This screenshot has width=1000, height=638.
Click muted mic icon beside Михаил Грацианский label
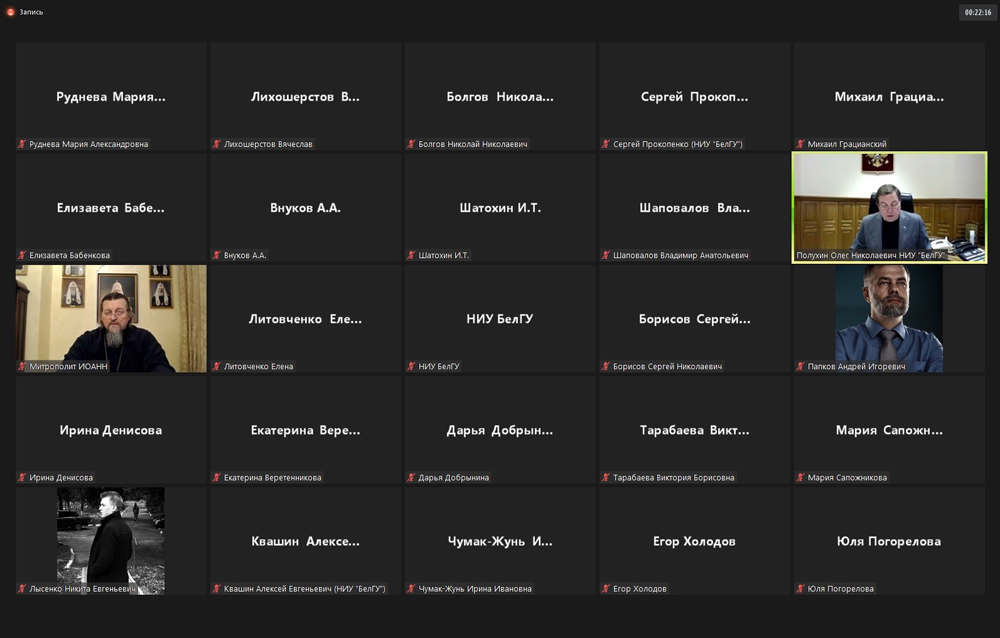tap(800, 144)
